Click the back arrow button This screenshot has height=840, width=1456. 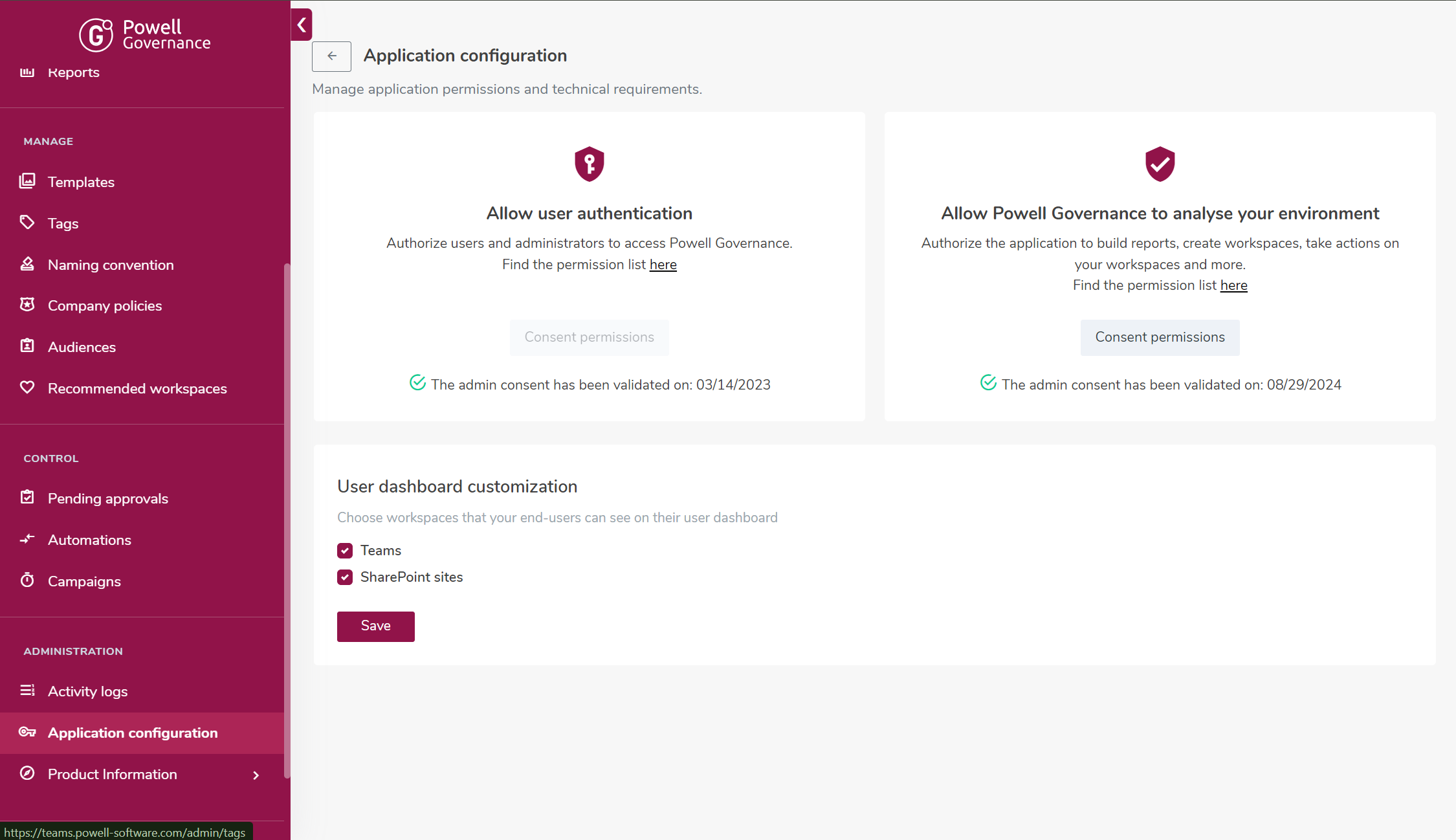click(x=331, y=56)
